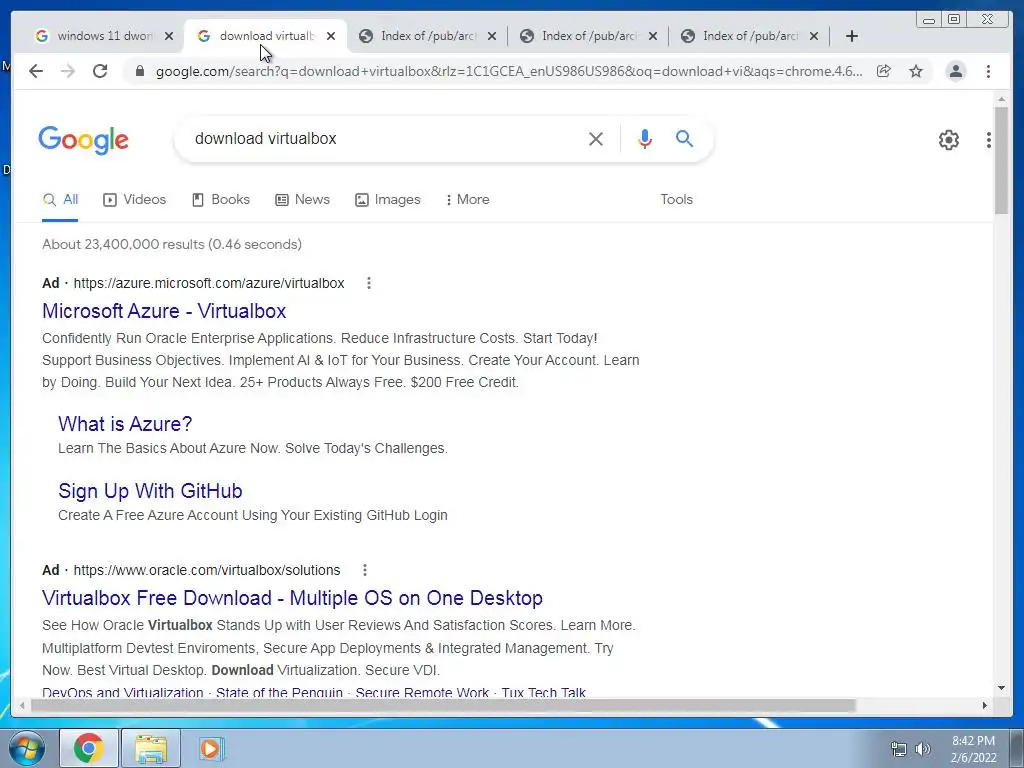Click the share page icon in address bar

coord(884,71)
